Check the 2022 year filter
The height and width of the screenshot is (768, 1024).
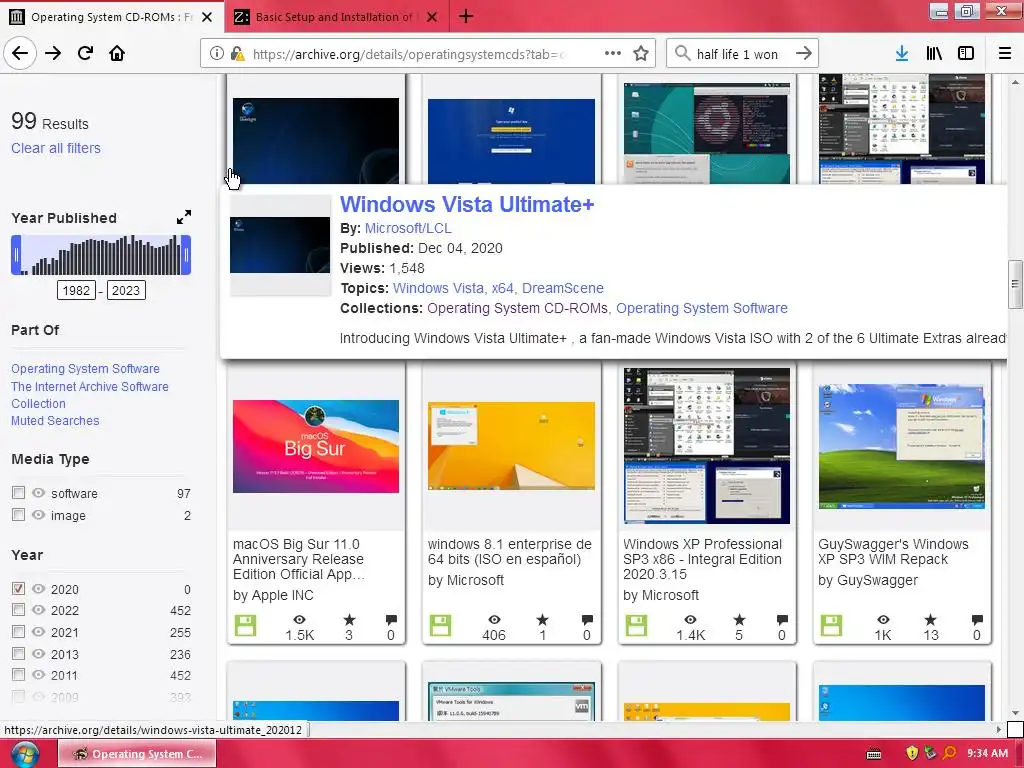(x=18, y=610)
